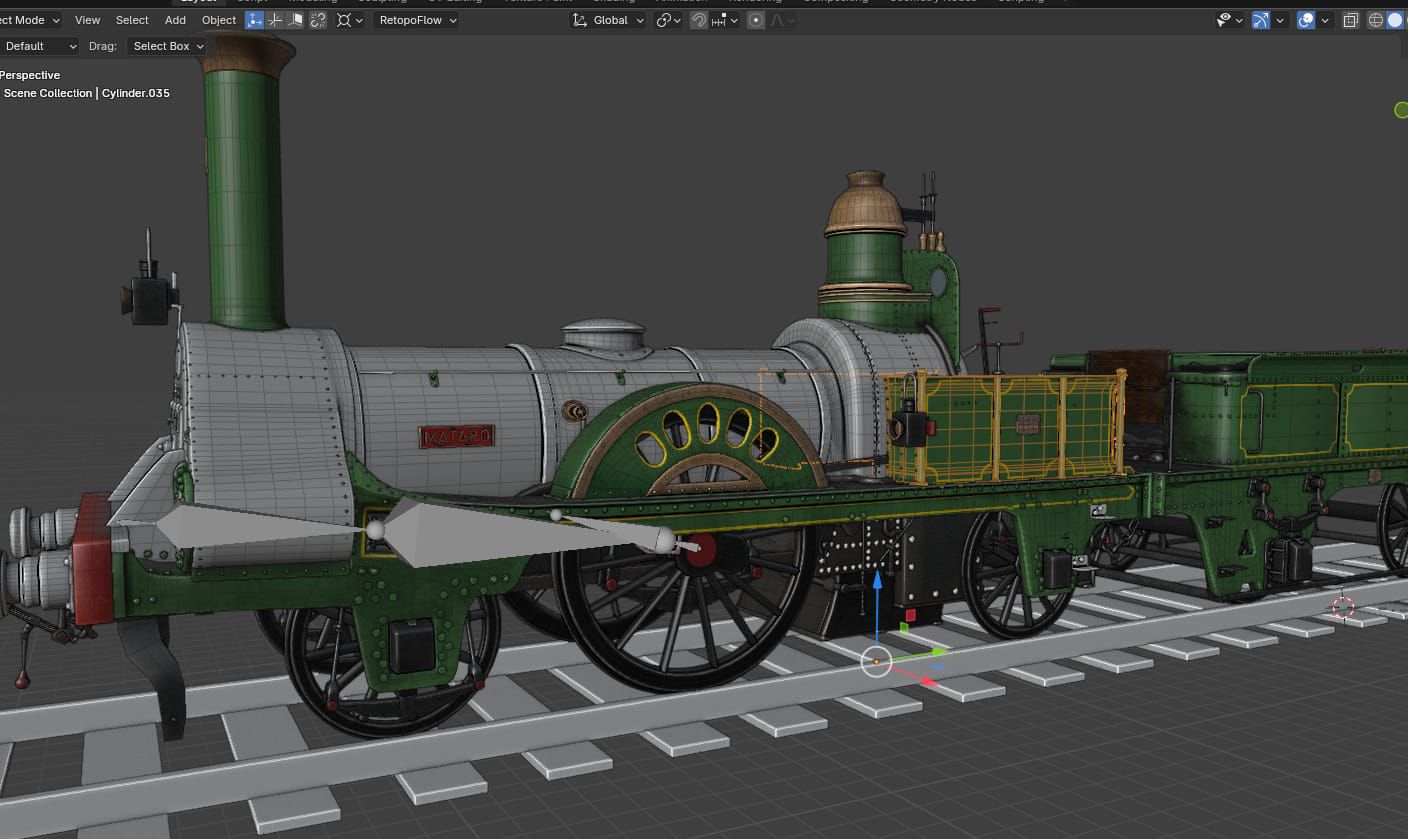Click the highlighted blue icon after Object menu

coord(255,20)
